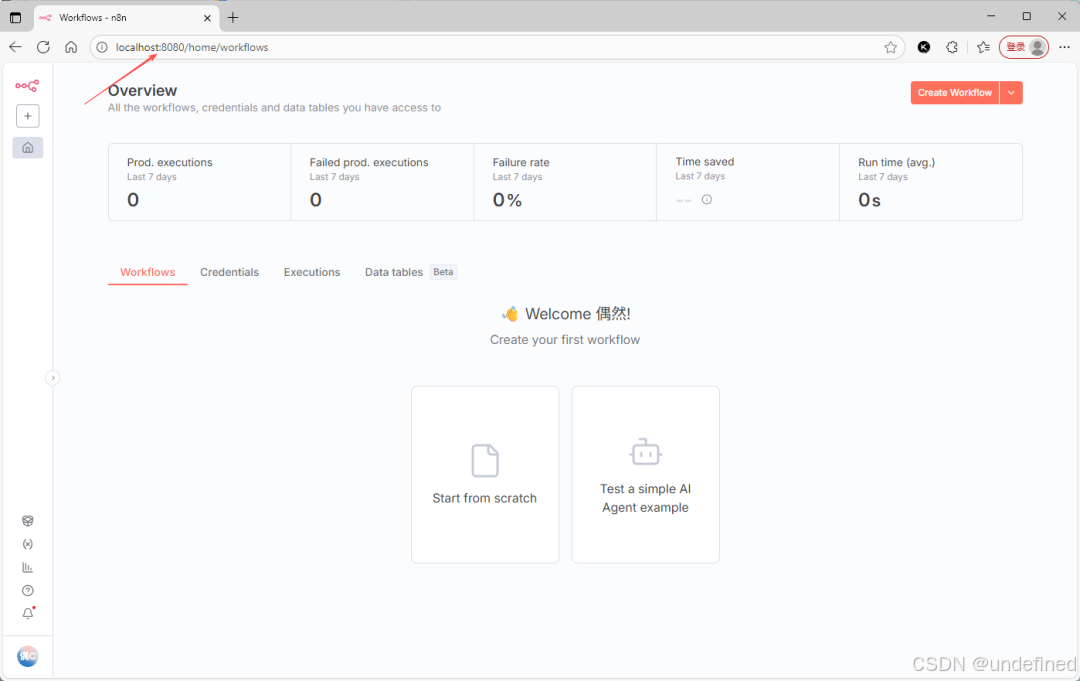
Task: Go back with the browser back arrow
Action: (x=16, y=47)
